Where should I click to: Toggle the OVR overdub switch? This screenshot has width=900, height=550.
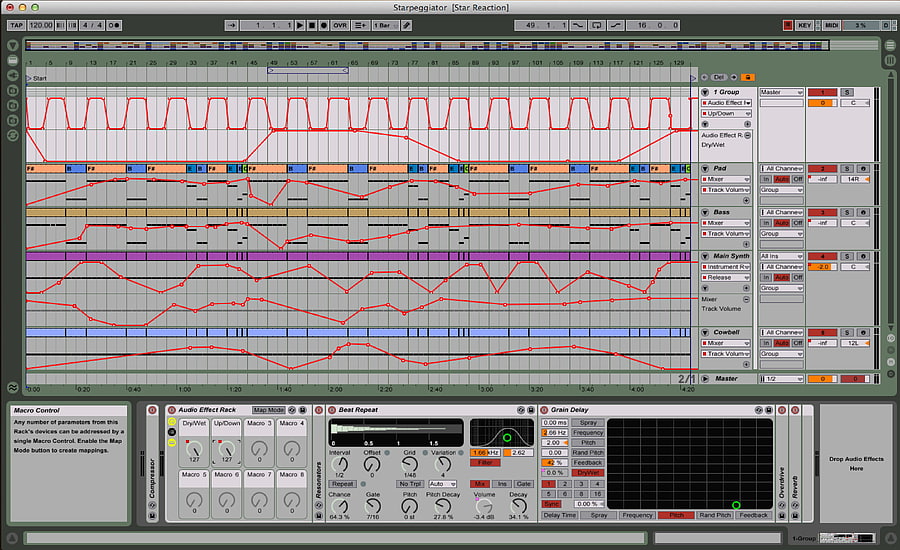pyautogui.click(x=340, y=25)
